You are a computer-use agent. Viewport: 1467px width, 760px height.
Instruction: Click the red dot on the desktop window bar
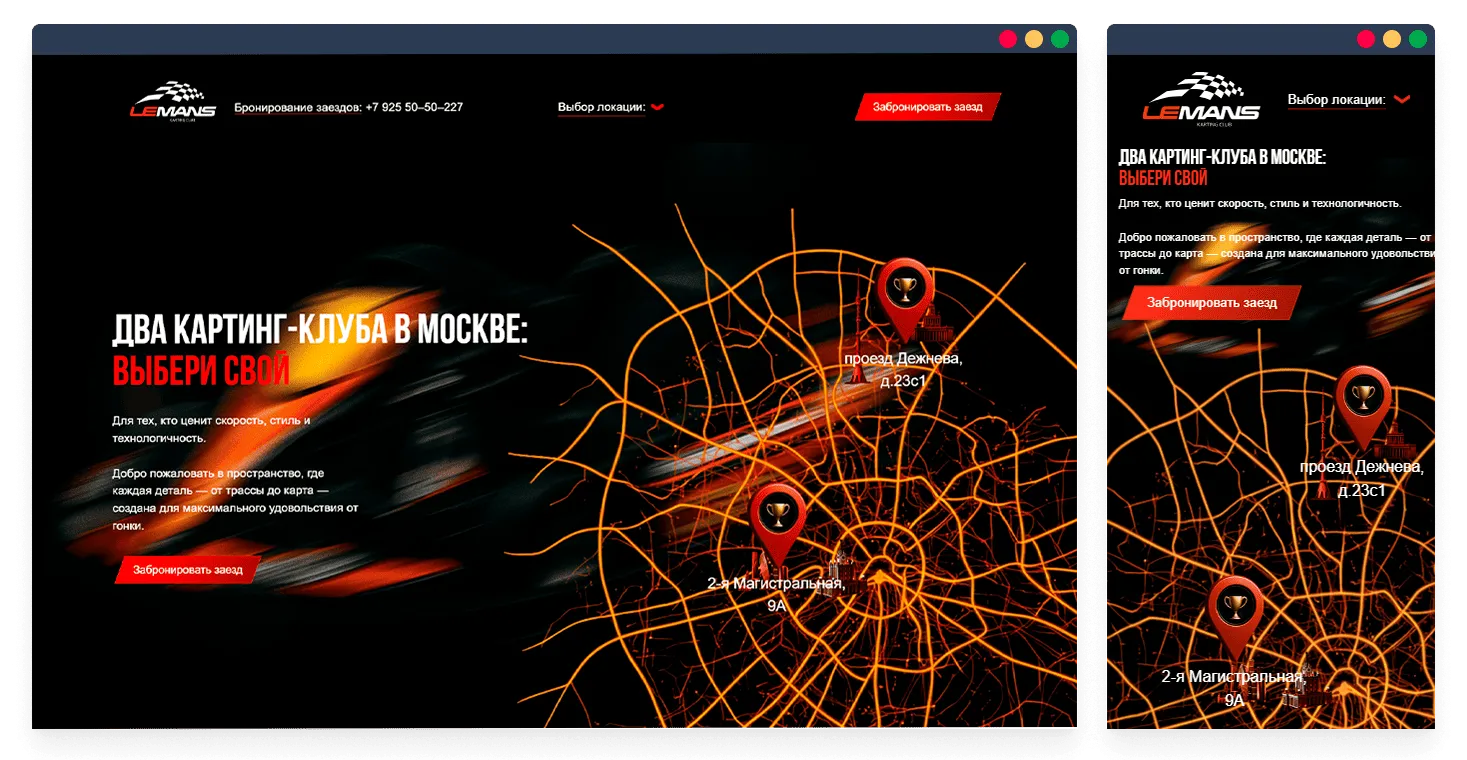click(1007, 39)
